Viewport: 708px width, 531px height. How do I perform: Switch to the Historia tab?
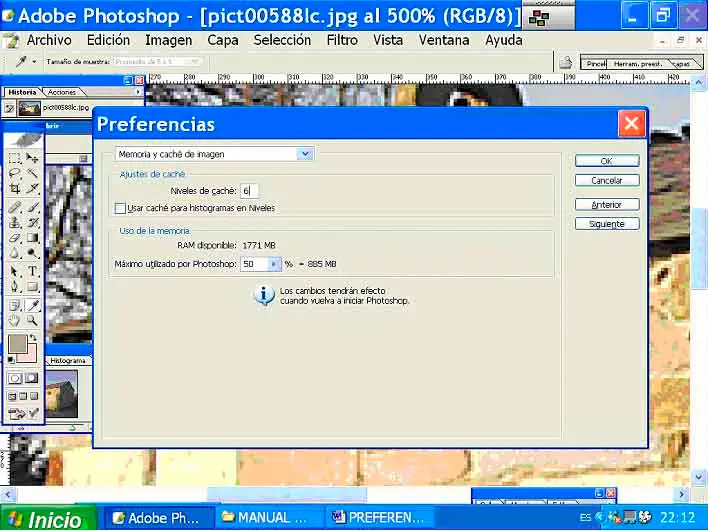point(22,92)
